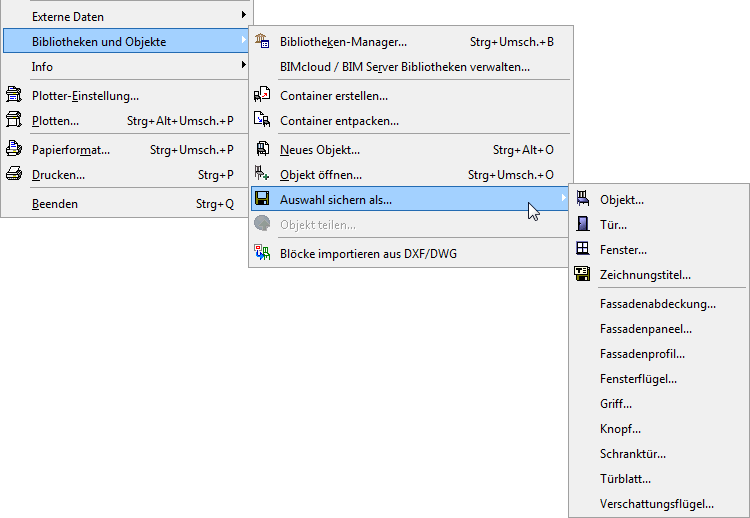Expand the Info submenu arrow

pos(244,66)
